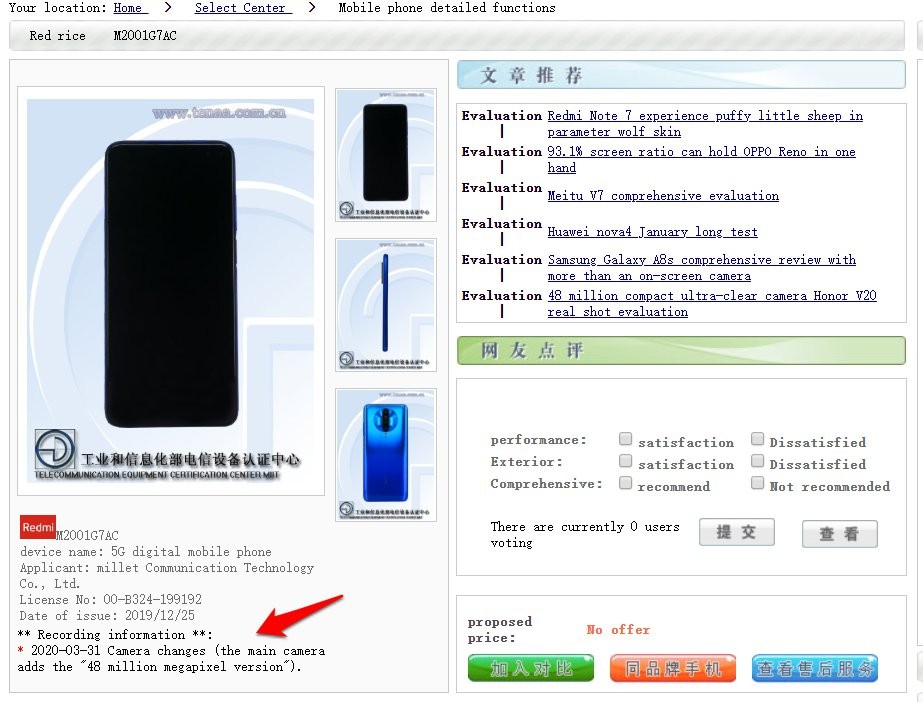
Task: Click the 提交 submit vote button
Action: pos(736,533)
